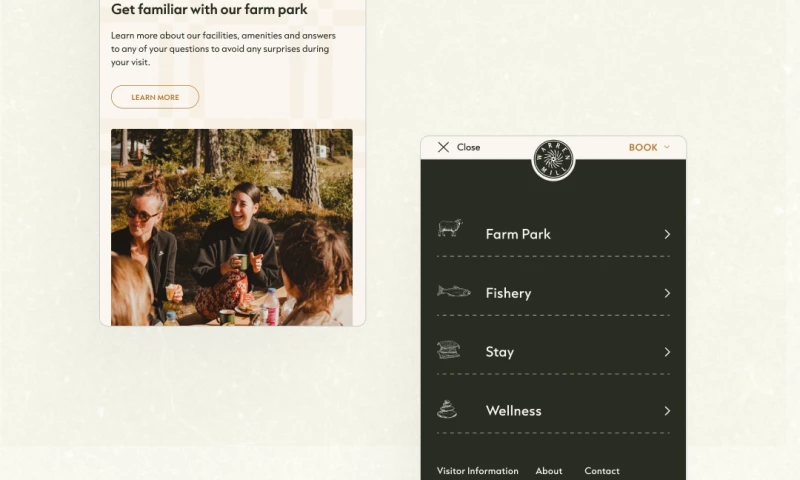Open the Farm Park menu item
This screenshot has width=800, height=480.
coord(553,234)
